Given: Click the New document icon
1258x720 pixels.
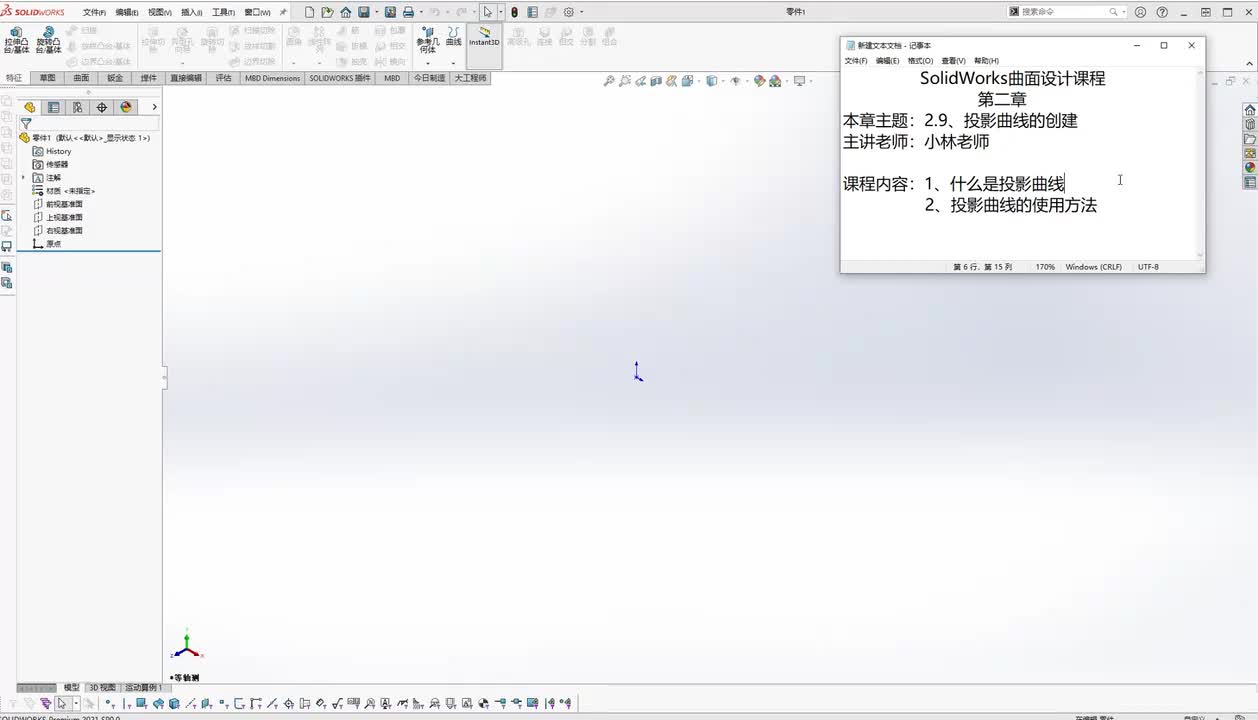Looking at the screenshot, I should click(x=309, y=12).
